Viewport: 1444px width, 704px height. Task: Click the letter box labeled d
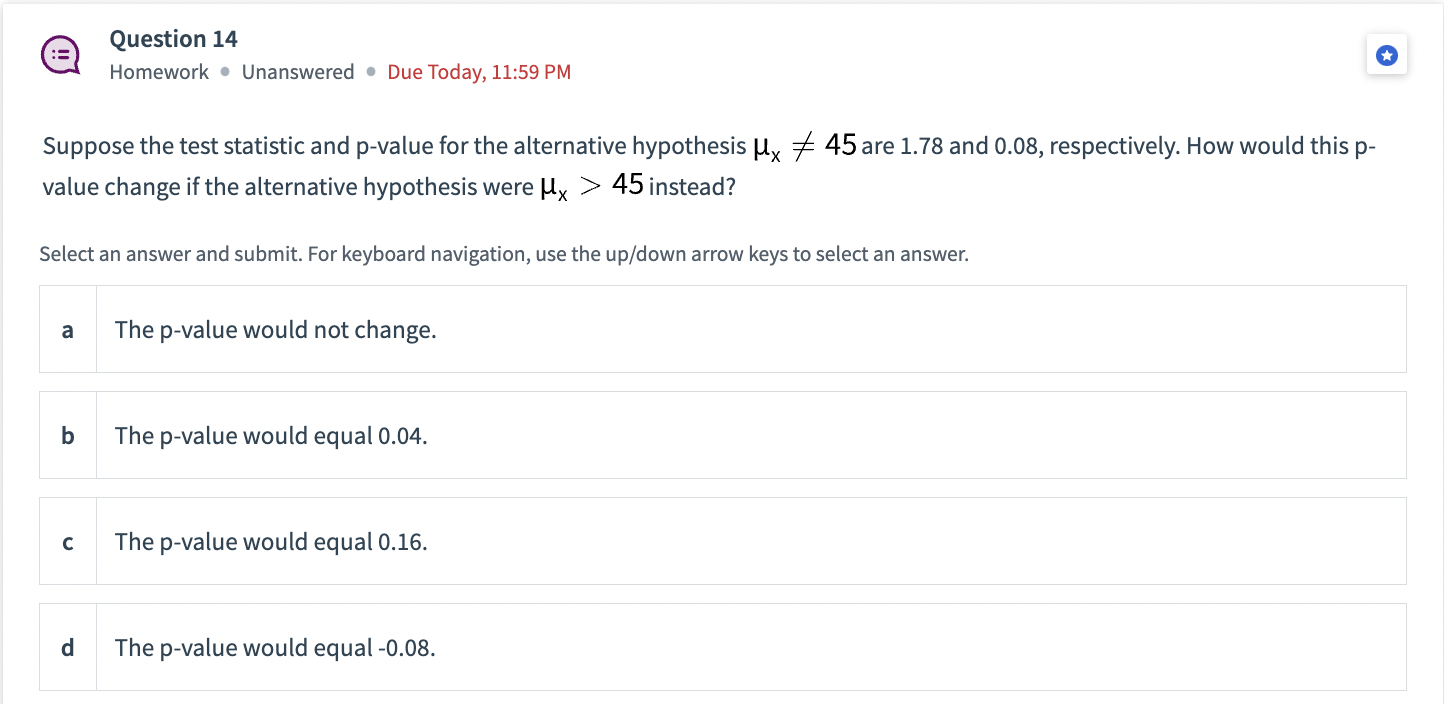click(67, 647)
